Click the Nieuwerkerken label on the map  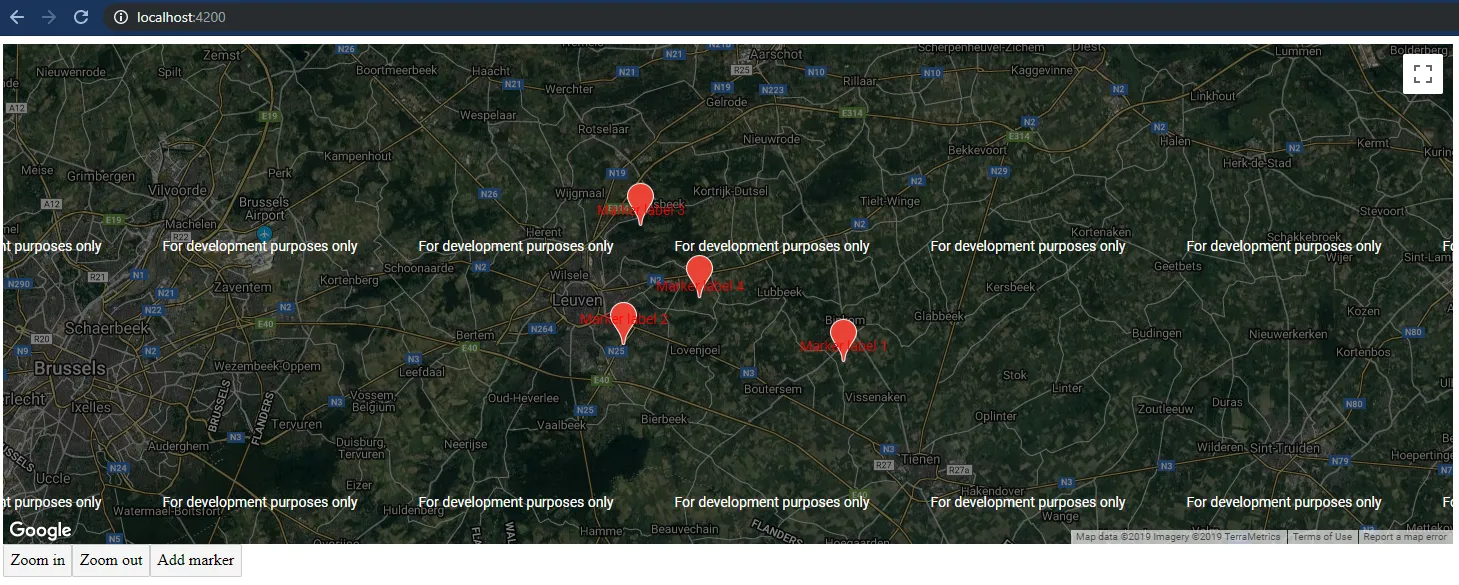tap(1288, 334)
